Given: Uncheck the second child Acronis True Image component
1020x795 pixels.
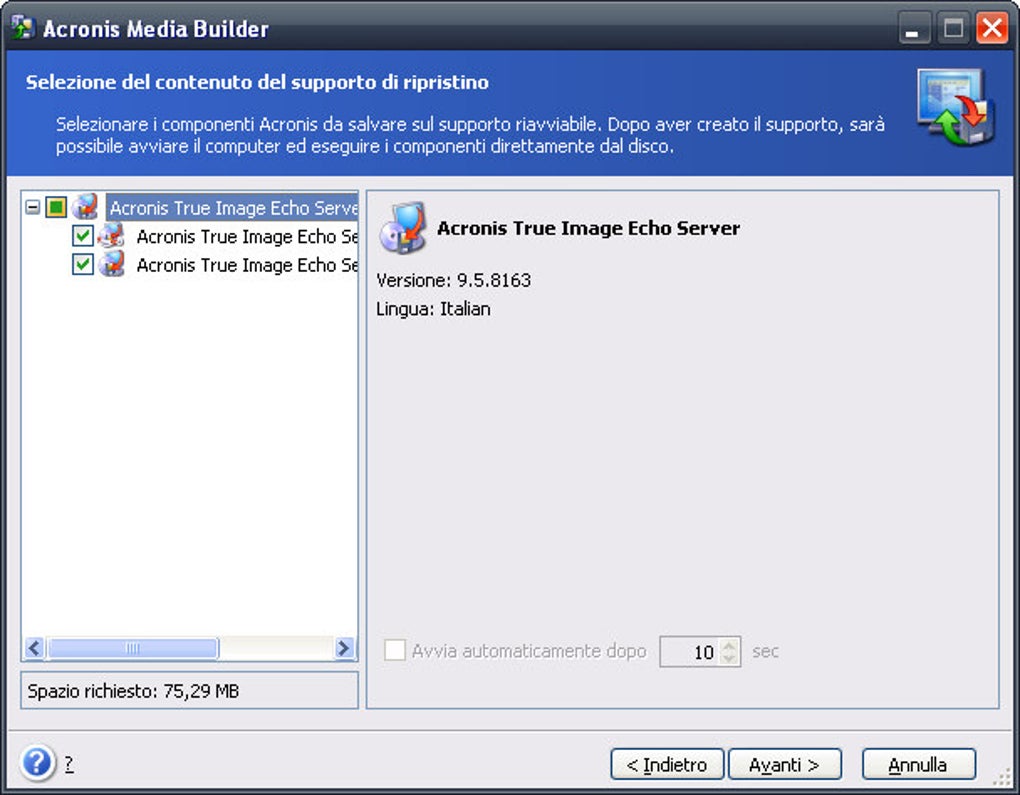Looking at the screenshot, I should (83, 264).
